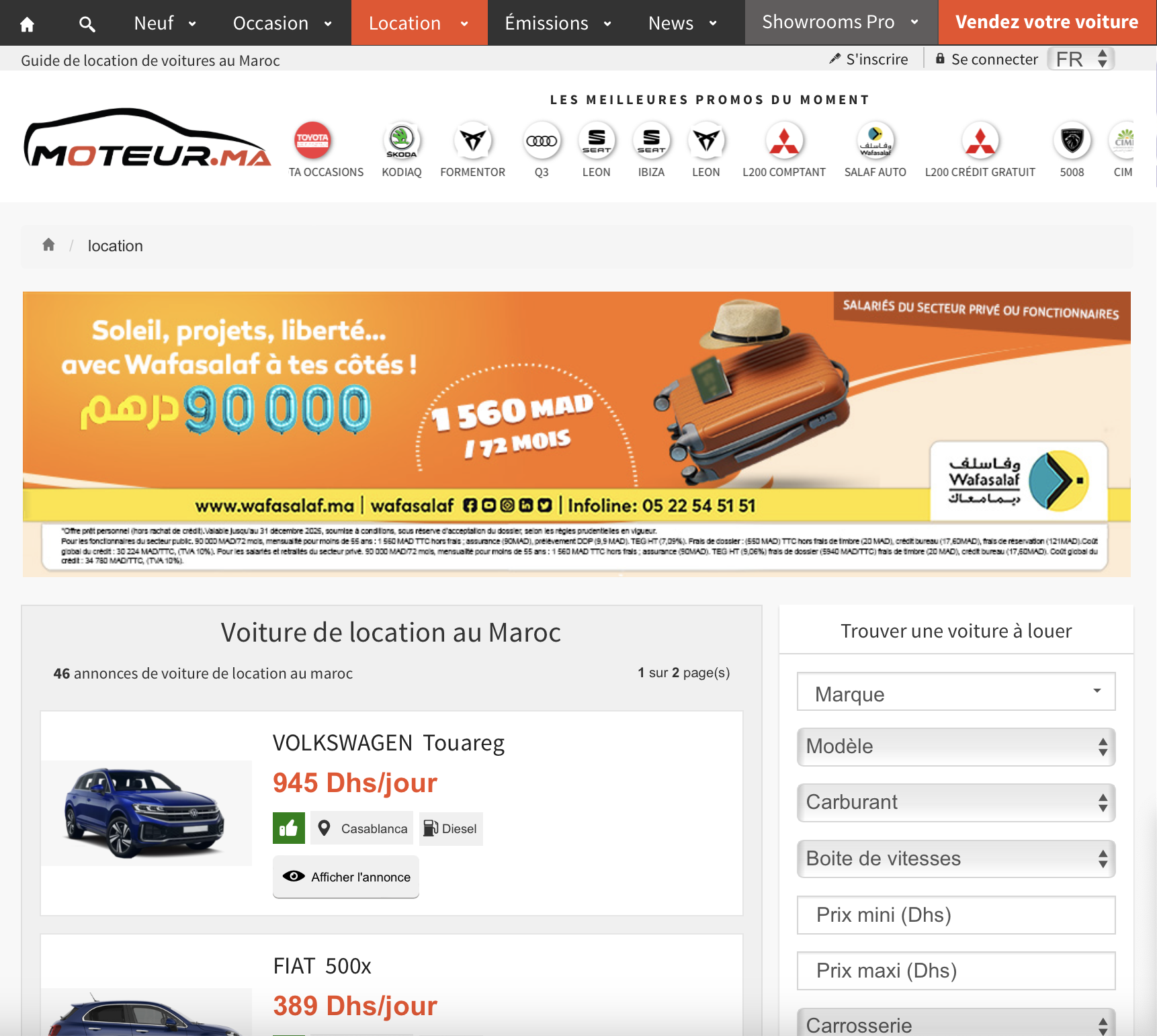The height and width of the screenshot is (1036, 1157).
Task: Open the Occasion menu
Action: tap(282, 23)
